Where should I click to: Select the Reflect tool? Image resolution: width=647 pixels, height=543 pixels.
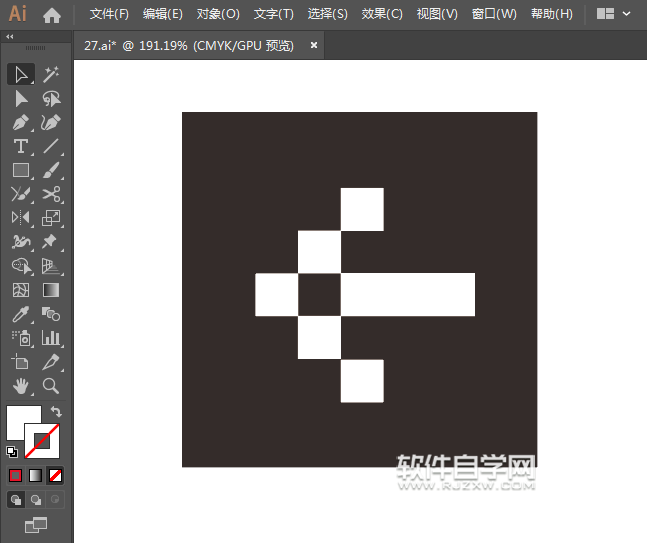tap(21, 217)
